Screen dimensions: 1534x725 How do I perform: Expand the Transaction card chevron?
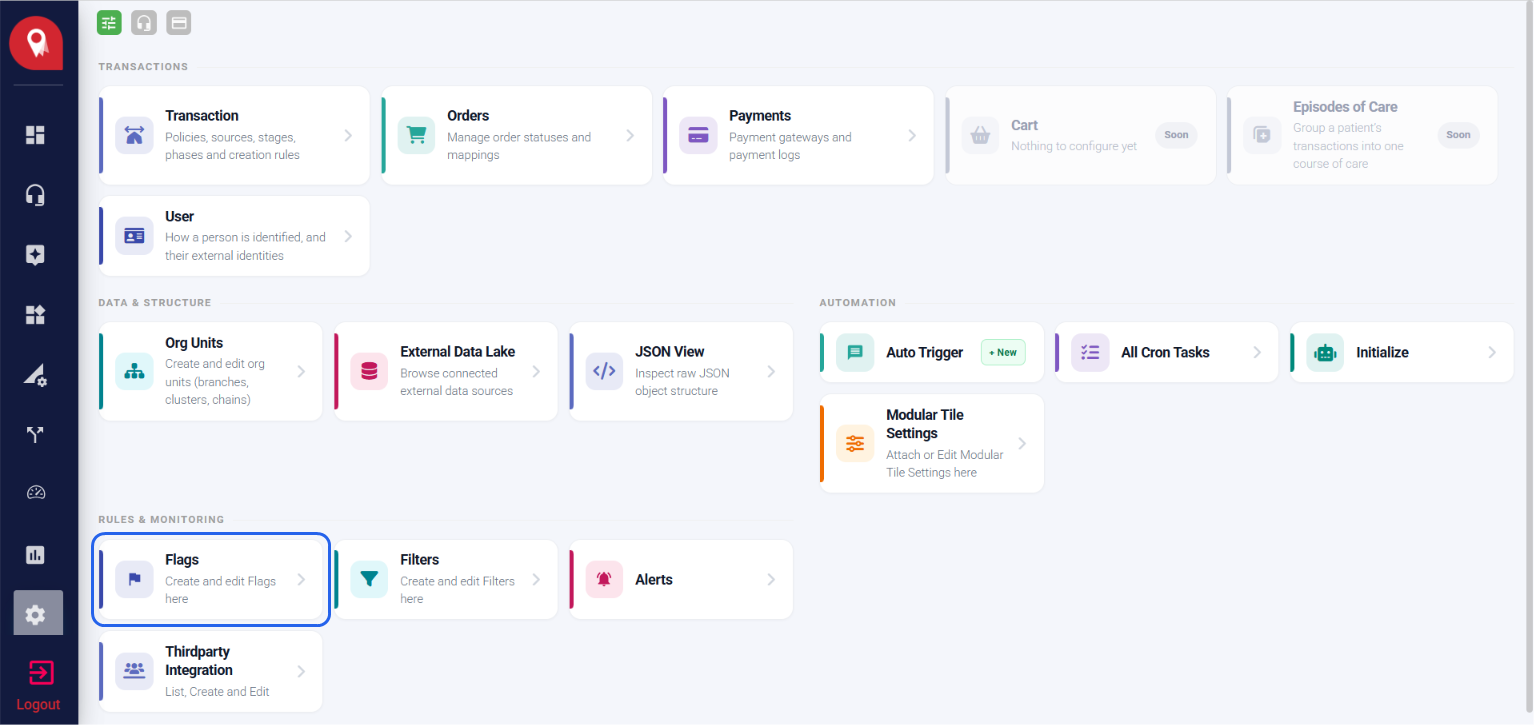(348, 135)
